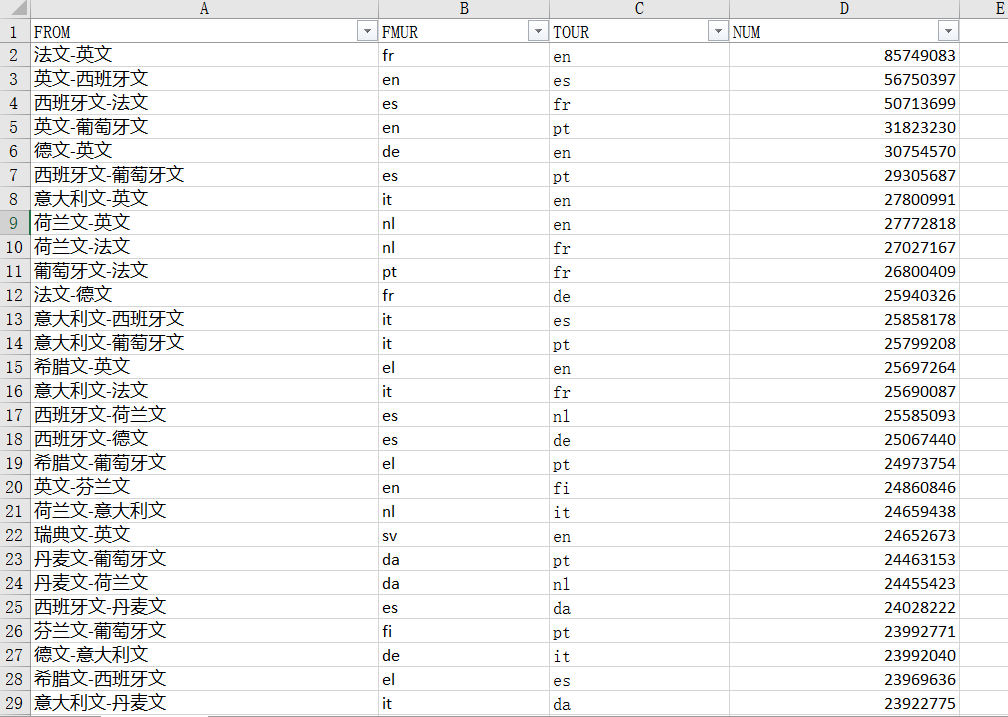
Task: Click the FROM header cell text
Action: click(x=53, y=32)
